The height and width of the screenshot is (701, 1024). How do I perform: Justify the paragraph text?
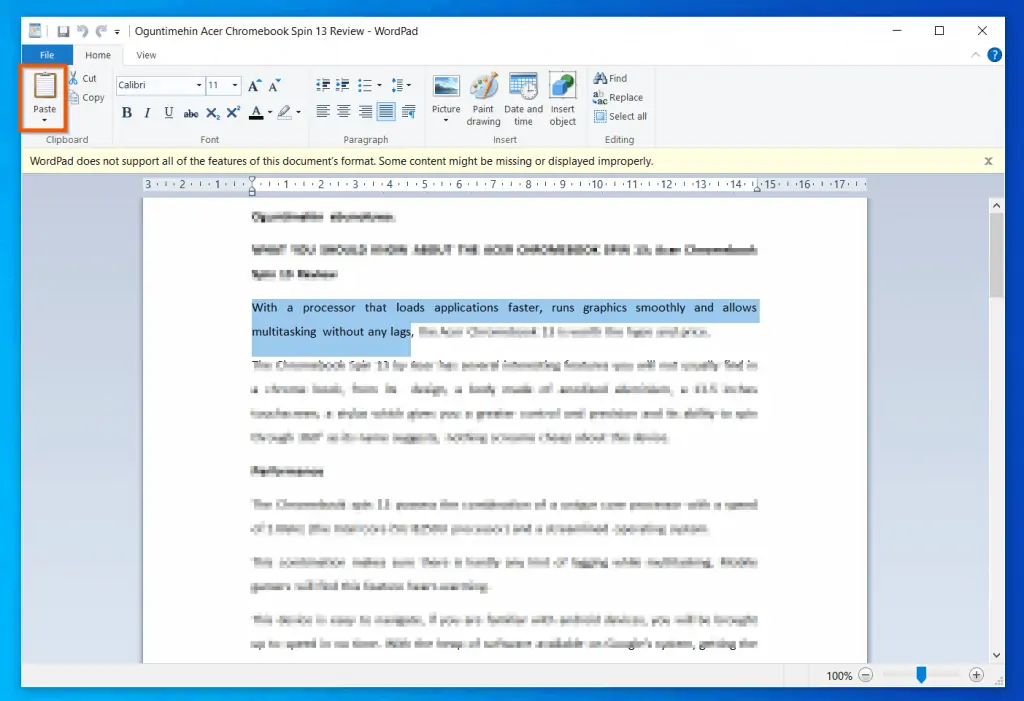[x=386, y=112]
